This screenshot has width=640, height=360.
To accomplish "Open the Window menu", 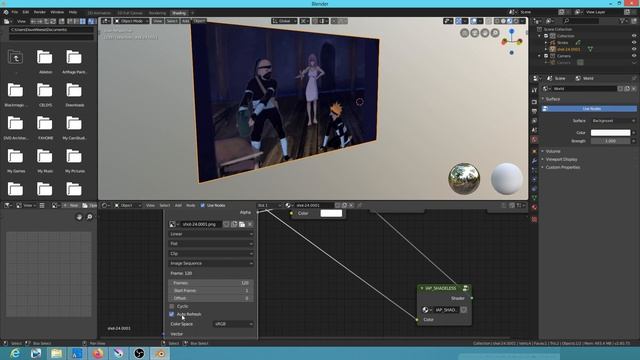I will click(57, 12).
